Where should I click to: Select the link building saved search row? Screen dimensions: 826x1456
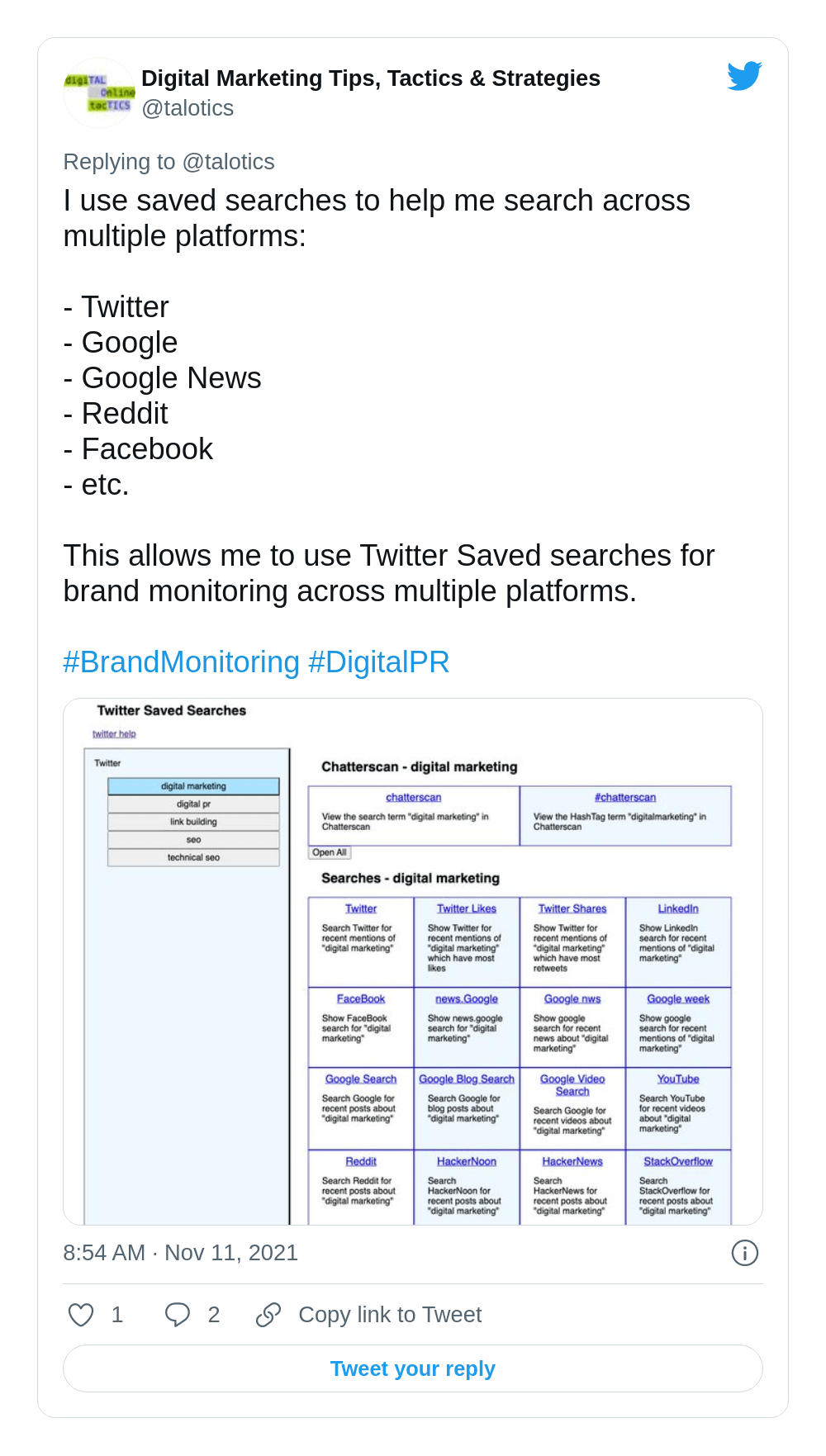tap(193, 822)
